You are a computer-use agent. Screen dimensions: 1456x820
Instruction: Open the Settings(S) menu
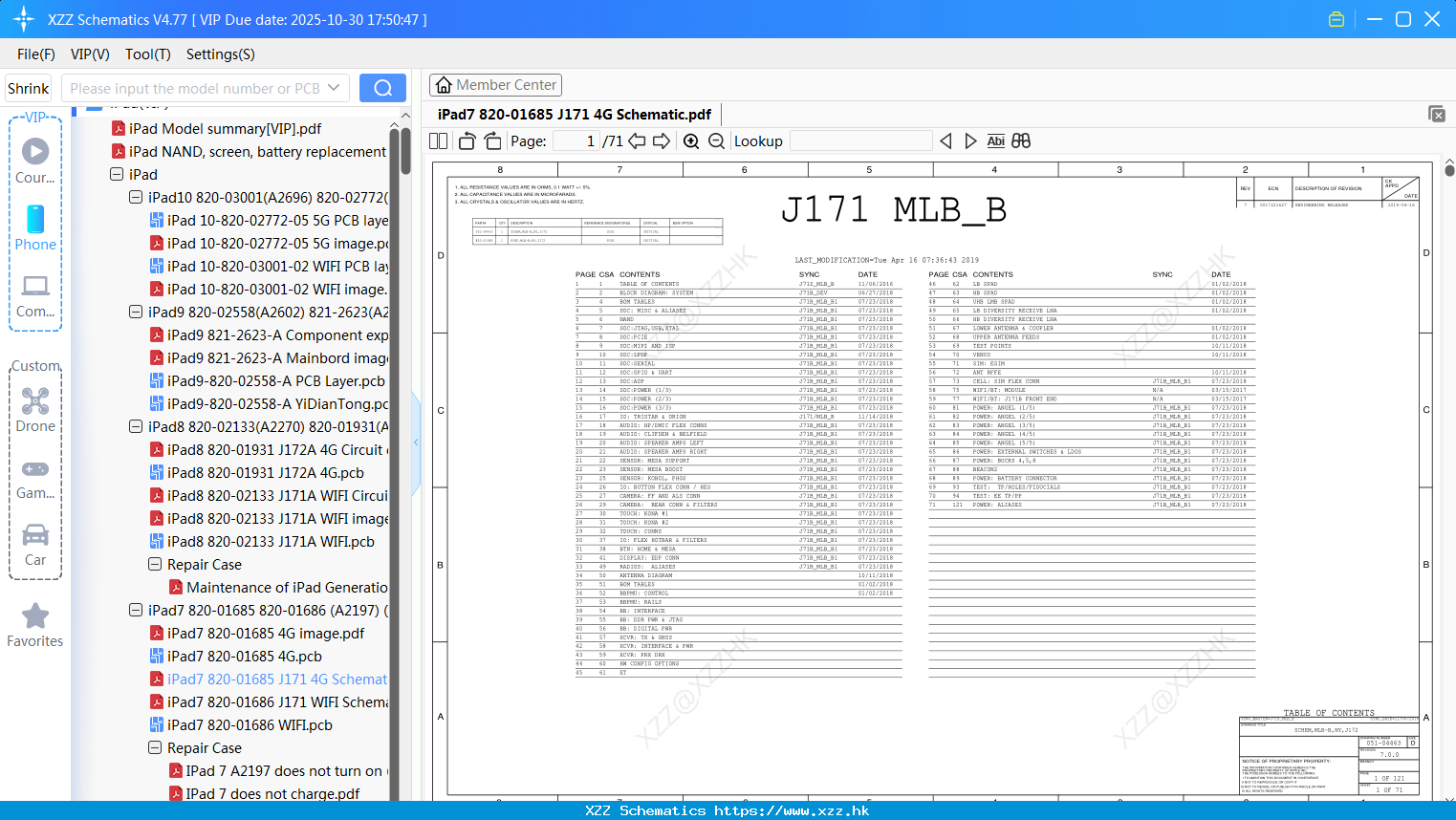[221, 54]
